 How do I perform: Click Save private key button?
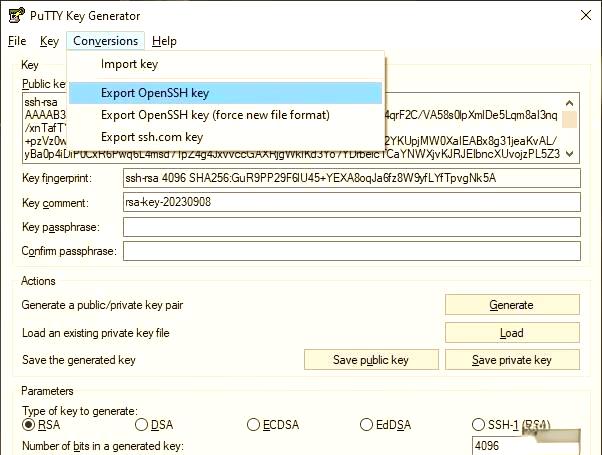click(511, 360)
